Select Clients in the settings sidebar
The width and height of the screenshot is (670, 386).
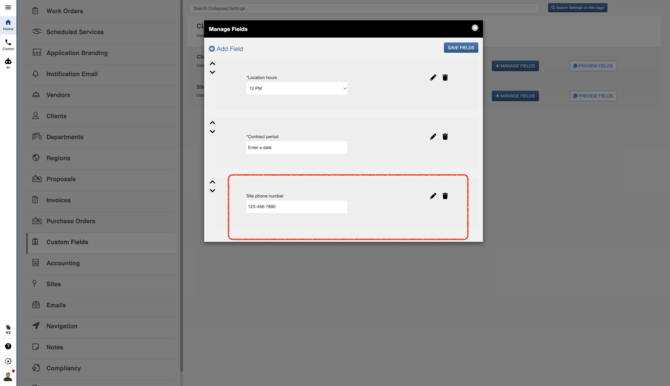coord(101,116)
